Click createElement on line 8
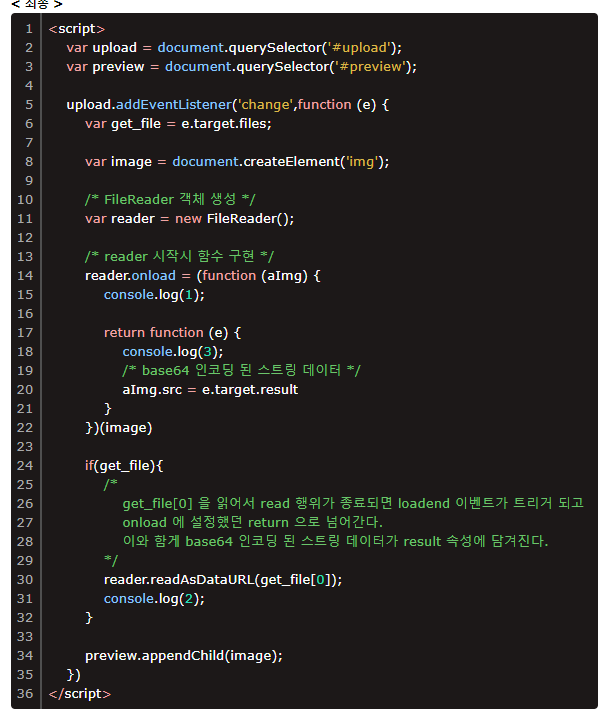Viewport: 605px width, 721px height. point(291,162)
